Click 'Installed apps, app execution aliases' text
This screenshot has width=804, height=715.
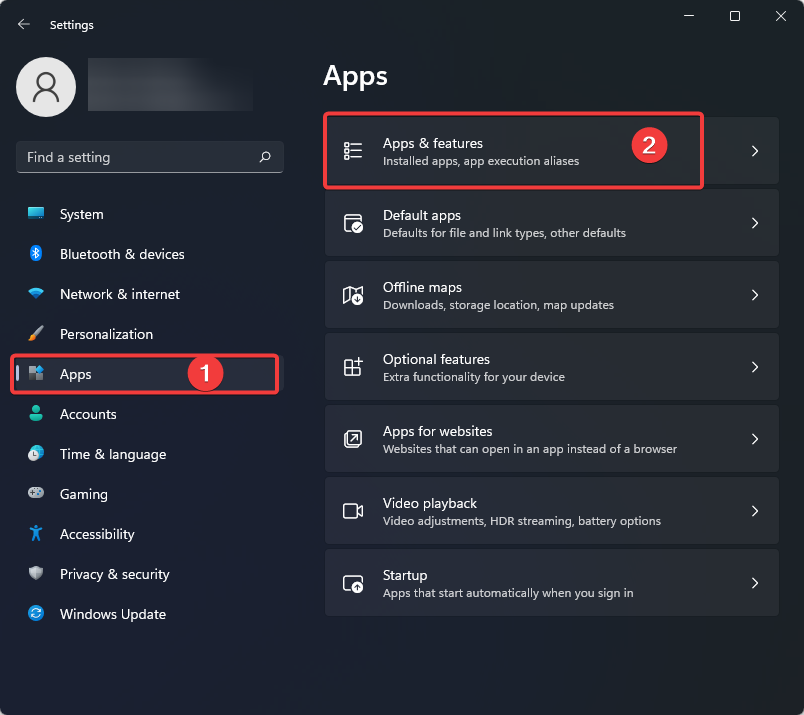point(481,161)
